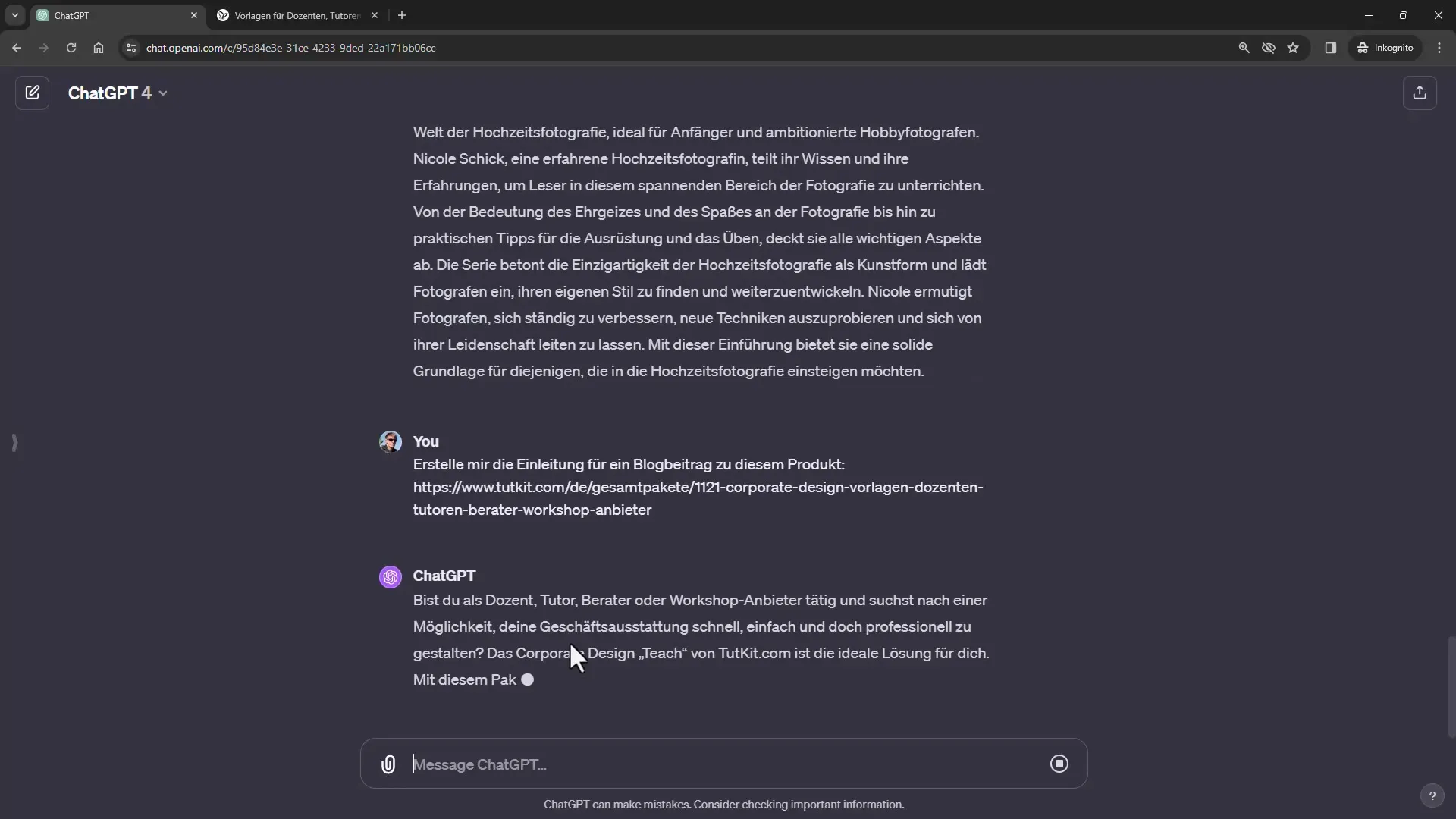Open the tutkit.com corporate design link
Screen dimensions: 1456x819
698,498
